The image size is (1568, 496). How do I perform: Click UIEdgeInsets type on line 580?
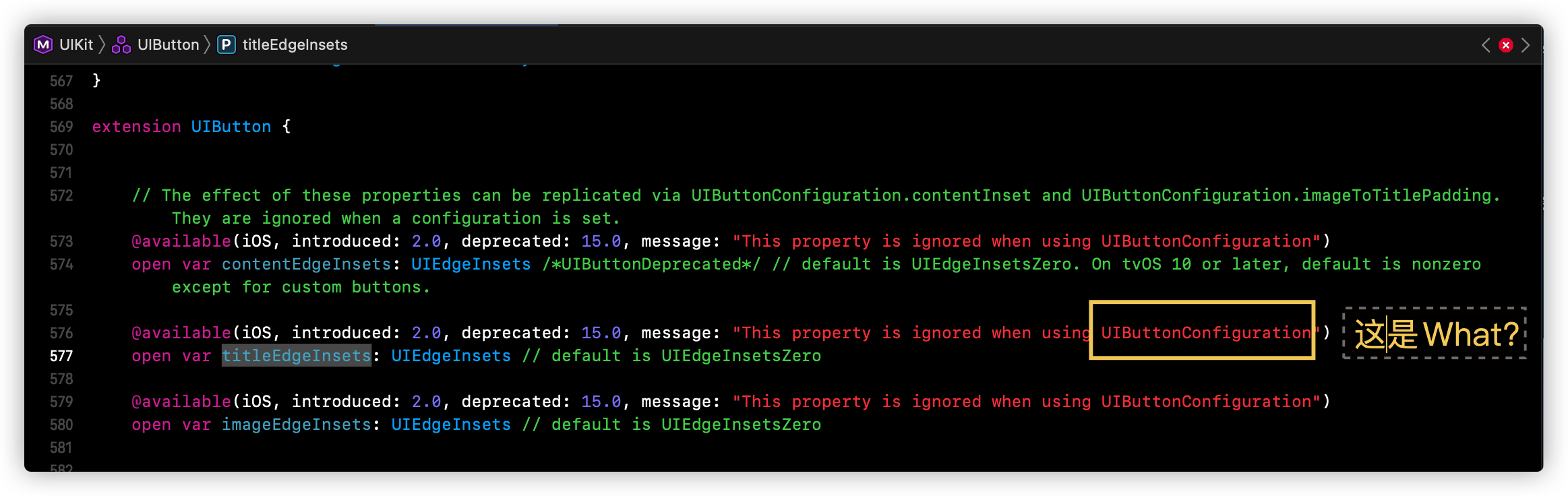(x=451, y=425)
